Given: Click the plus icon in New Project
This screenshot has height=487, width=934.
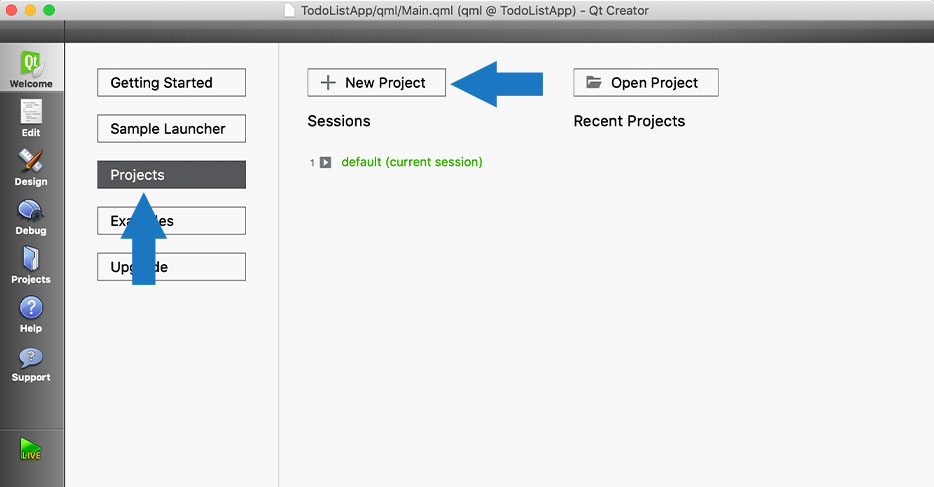Looking at the screenshot, I should click(328, 82).
